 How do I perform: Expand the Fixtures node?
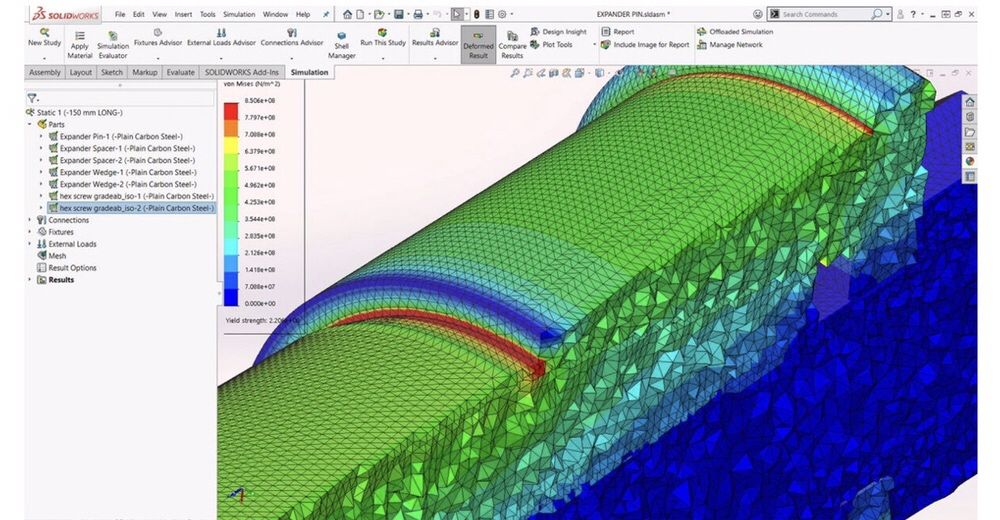point(29,232)
